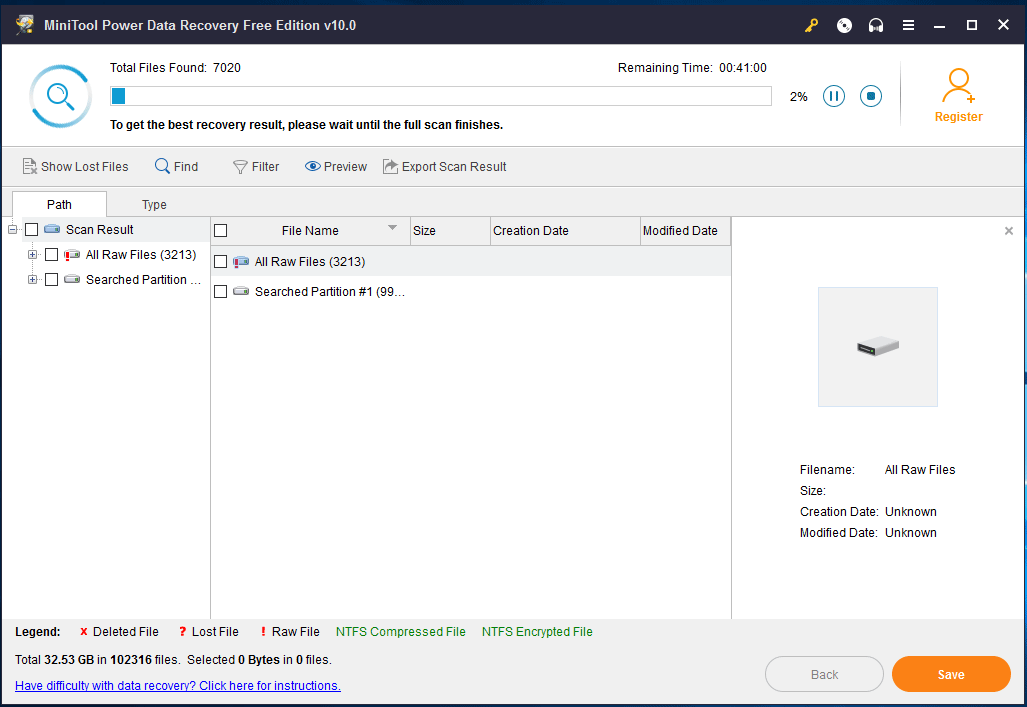This screenshot has height=707, width=1027.
Task: Click NTFS Compressed File legend text
Action: 401,632
